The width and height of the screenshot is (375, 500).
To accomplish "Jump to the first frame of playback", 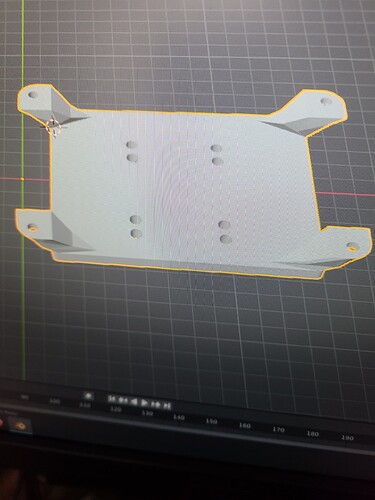I will [112, 399].
